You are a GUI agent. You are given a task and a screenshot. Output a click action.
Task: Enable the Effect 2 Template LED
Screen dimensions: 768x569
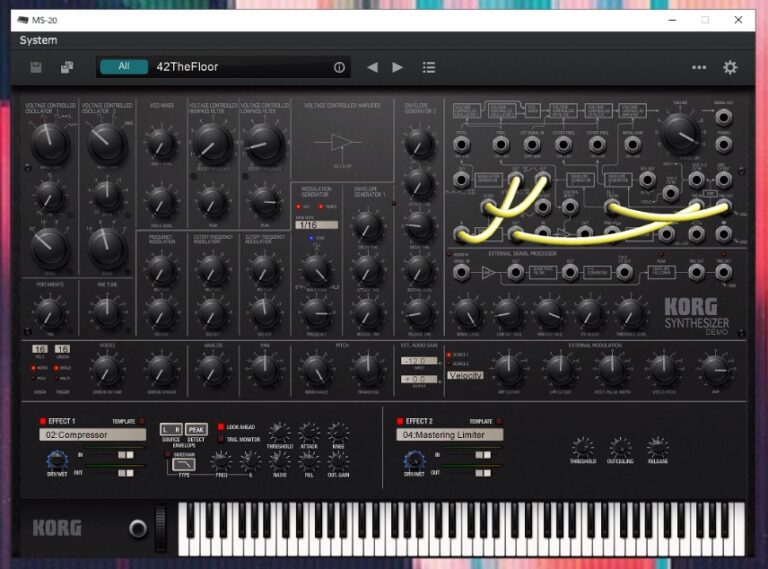(499, 421)
